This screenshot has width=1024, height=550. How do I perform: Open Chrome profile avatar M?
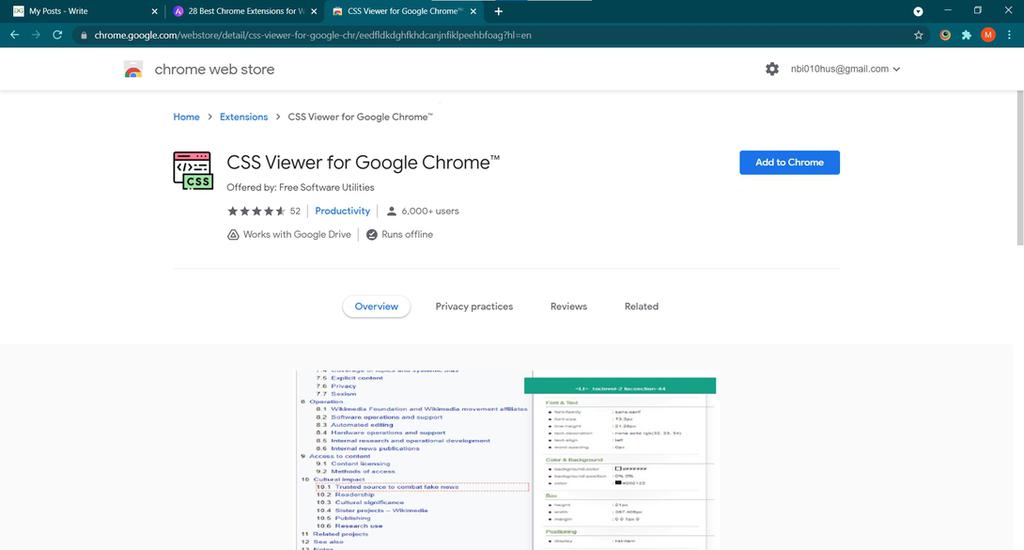point(988,34)
